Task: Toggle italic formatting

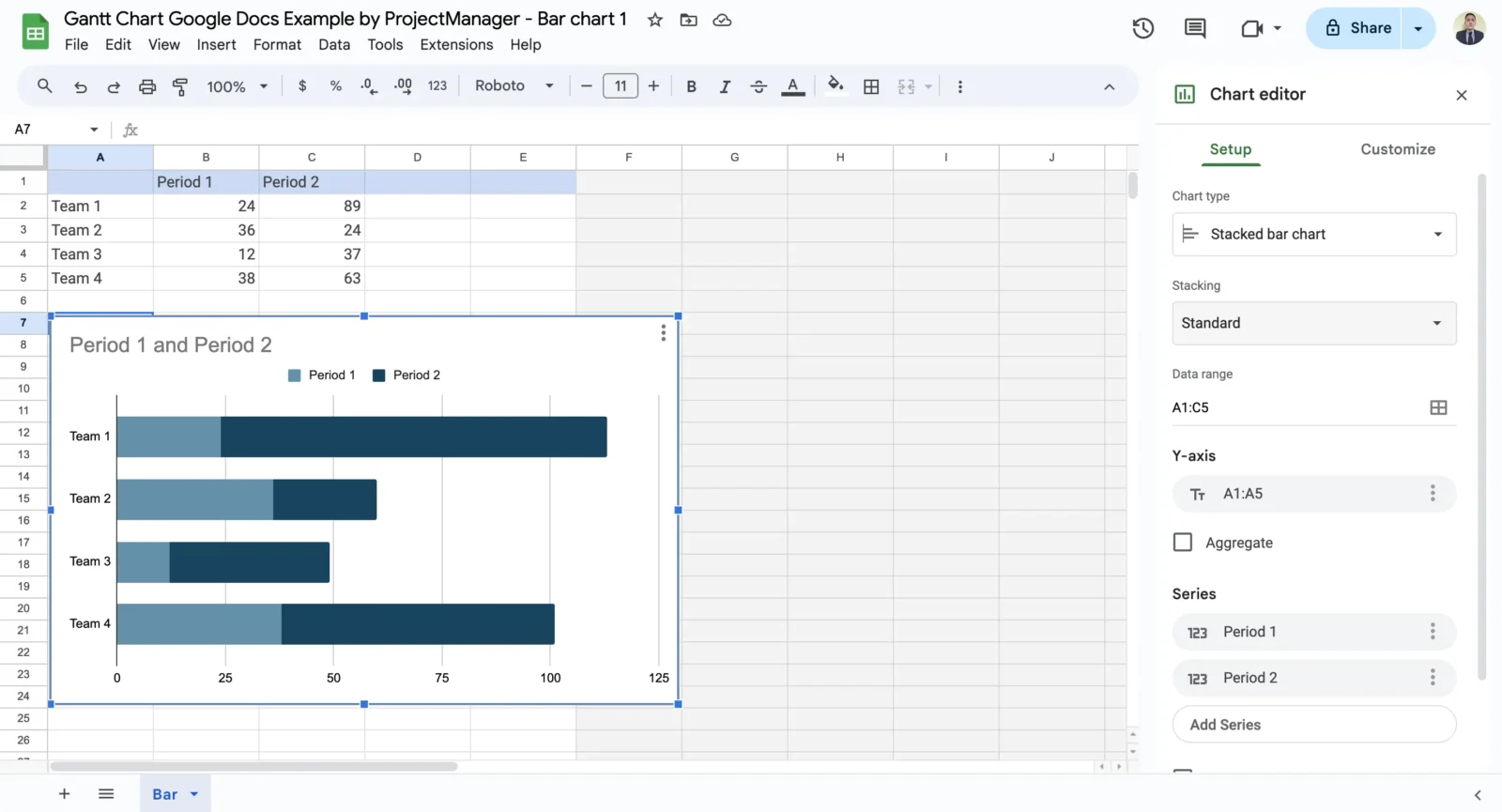Action: [725, 86]
